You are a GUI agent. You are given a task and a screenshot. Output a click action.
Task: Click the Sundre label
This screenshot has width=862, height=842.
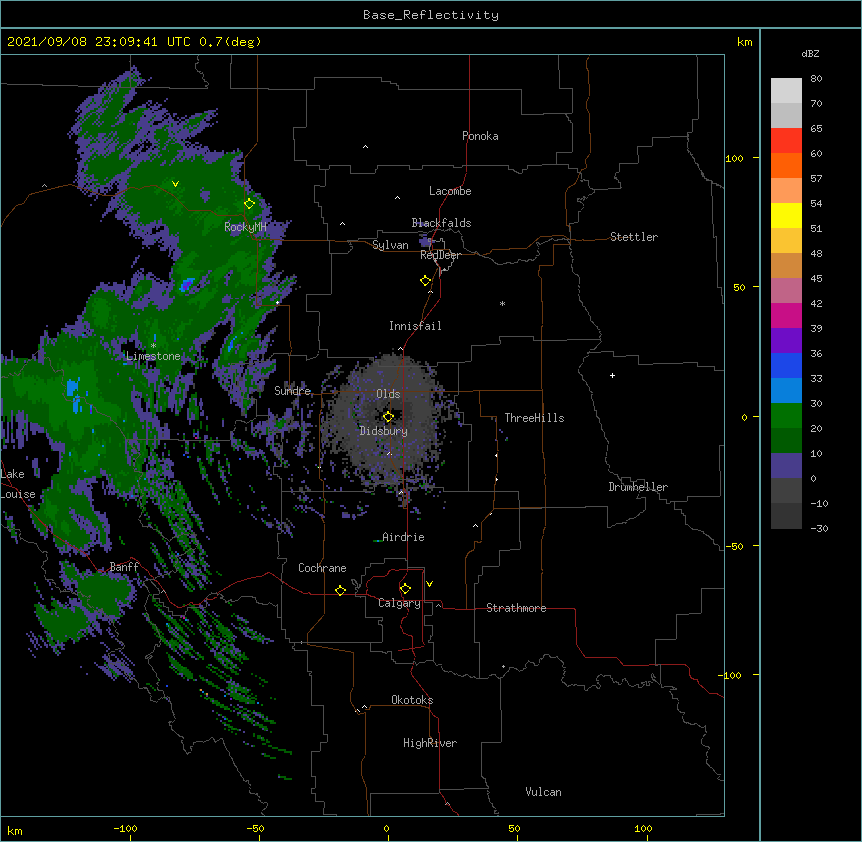[292, 391]
